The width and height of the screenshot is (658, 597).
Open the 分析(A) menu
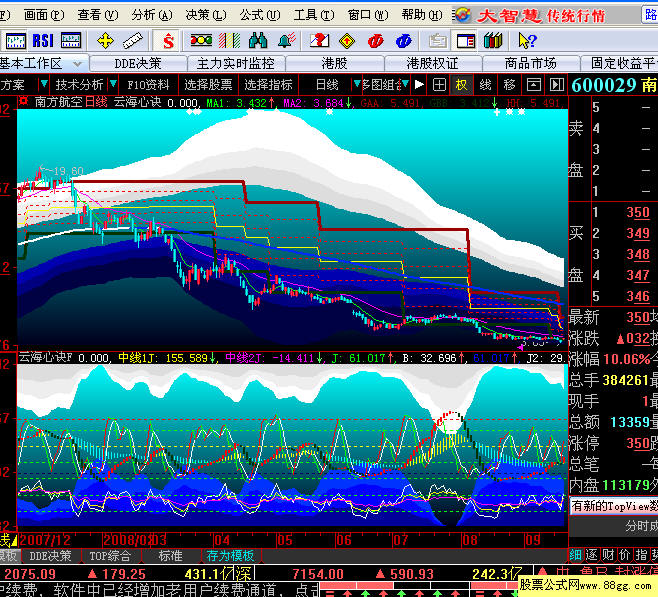[x=151, y=15]
